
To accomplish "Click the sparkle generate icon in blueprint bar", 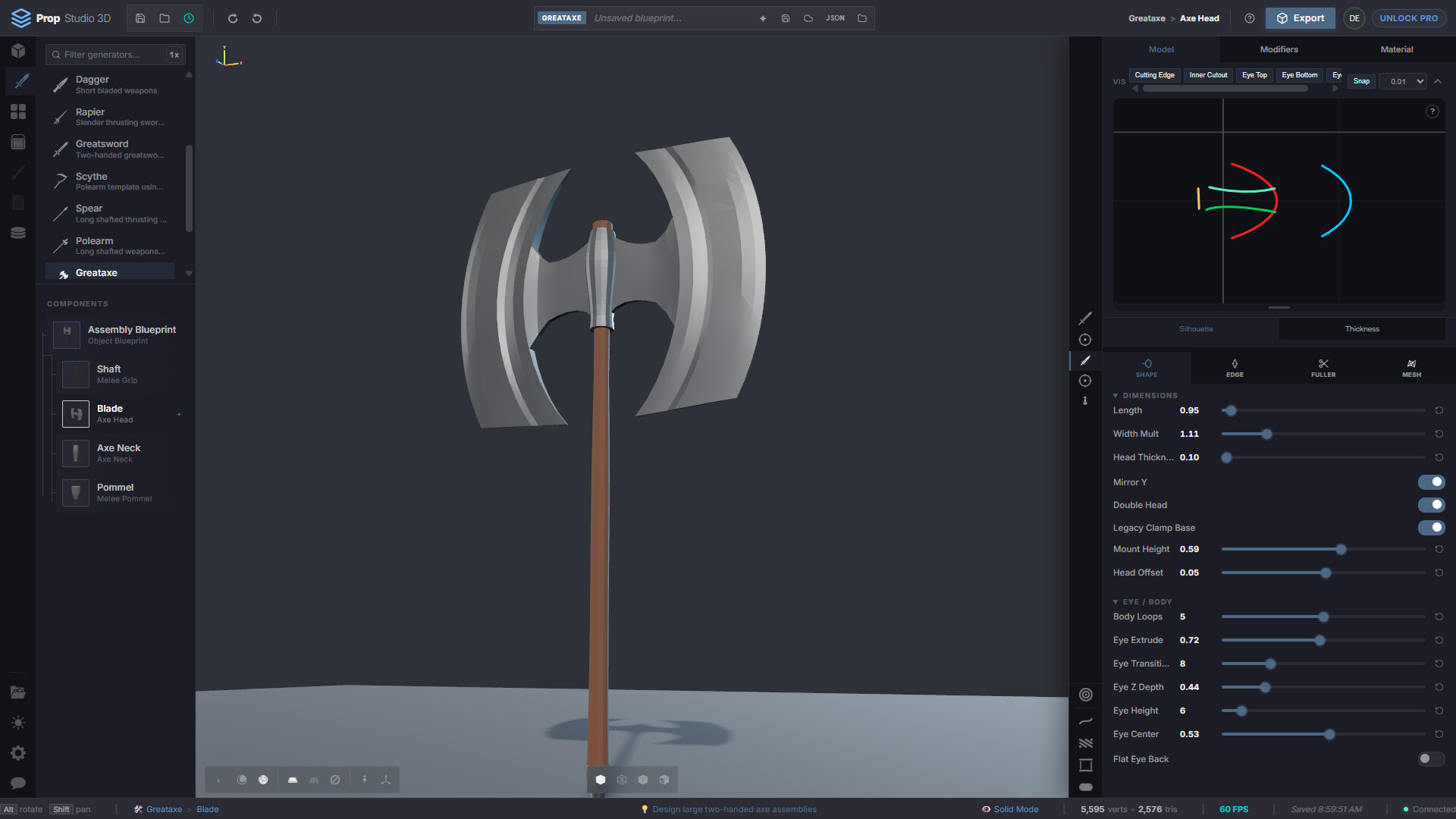I will tap(763, 18).
